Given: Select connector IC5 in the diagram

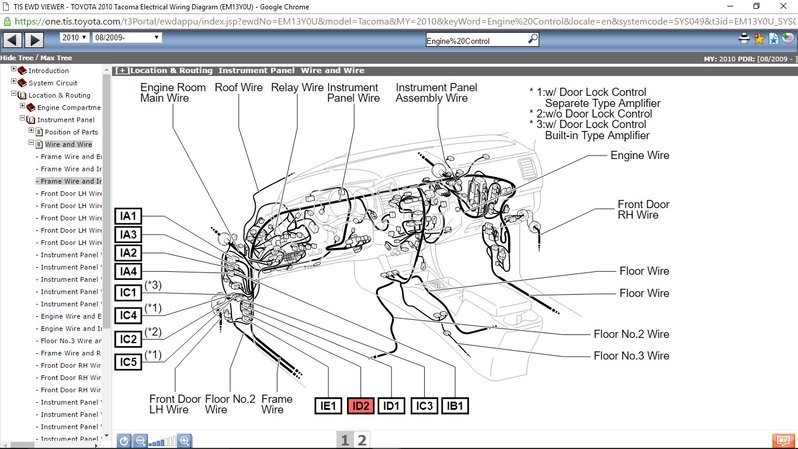Looking at the screenshot, I should pos(128,362).
